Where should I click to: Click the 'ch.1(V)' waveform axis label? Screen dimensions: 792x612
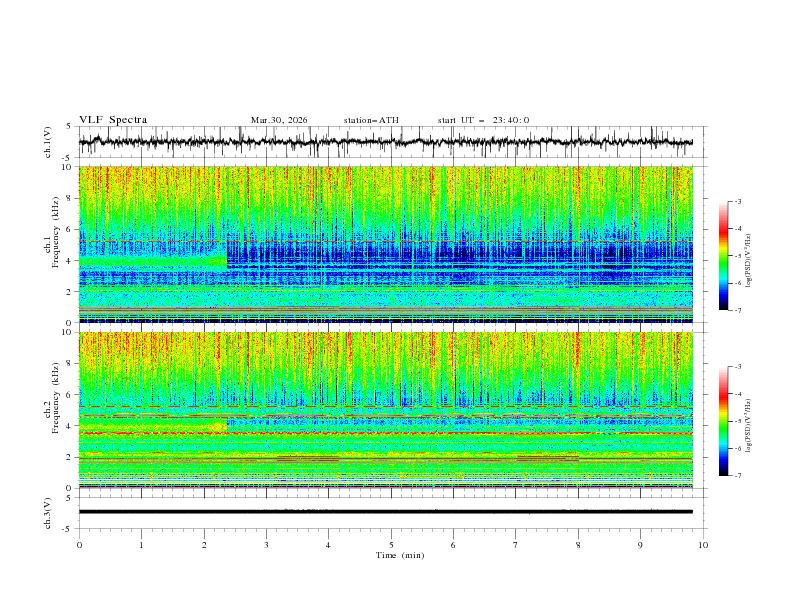pyautogui.click(x=48, y=142)
